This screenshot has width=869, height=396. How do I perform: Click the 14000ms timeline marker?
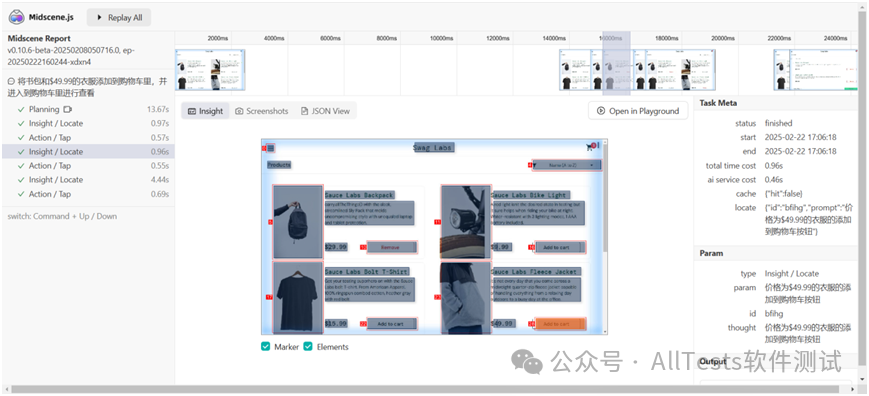(554, 38)
